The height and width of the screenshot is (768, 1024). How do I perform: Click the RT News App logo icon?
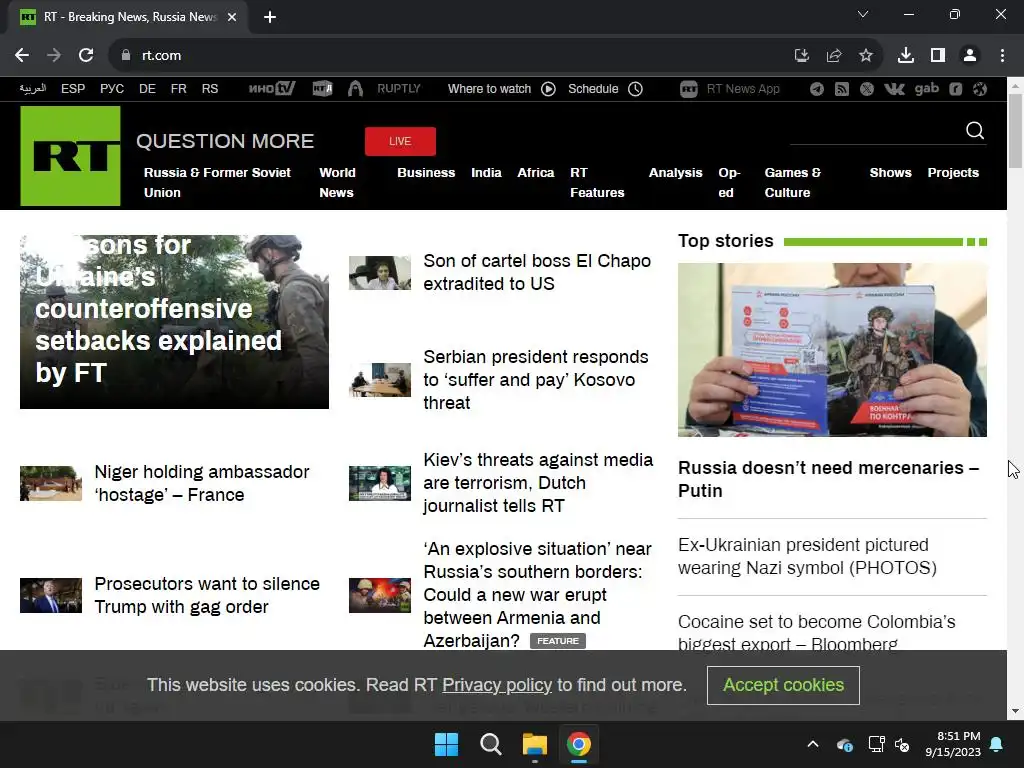point(688,89)
